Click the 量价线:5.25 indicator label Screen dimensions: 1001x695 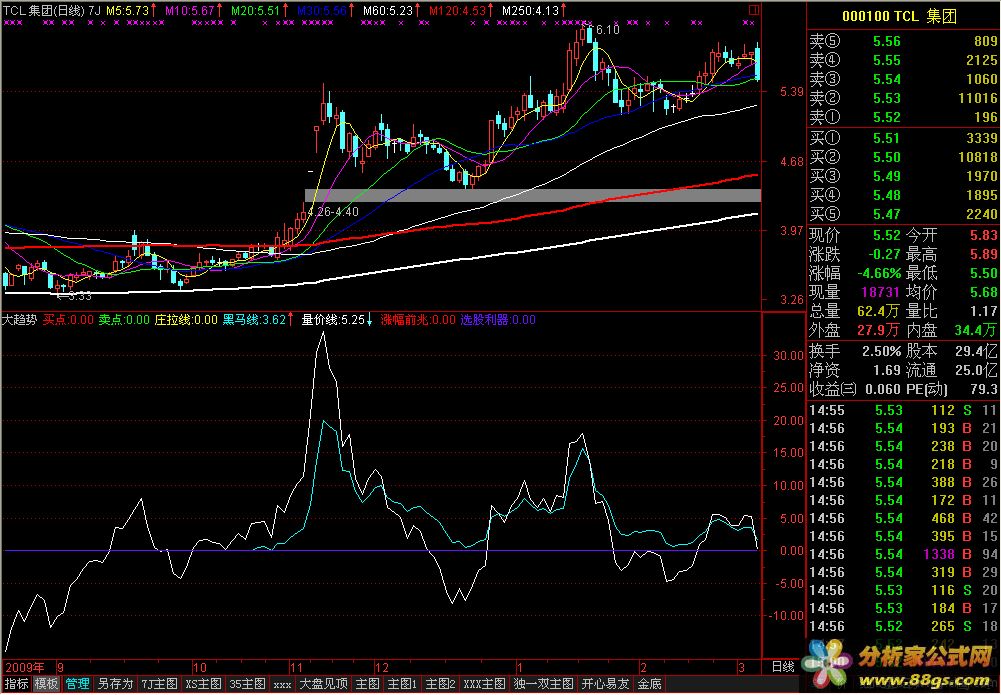(x=333, y=320)
